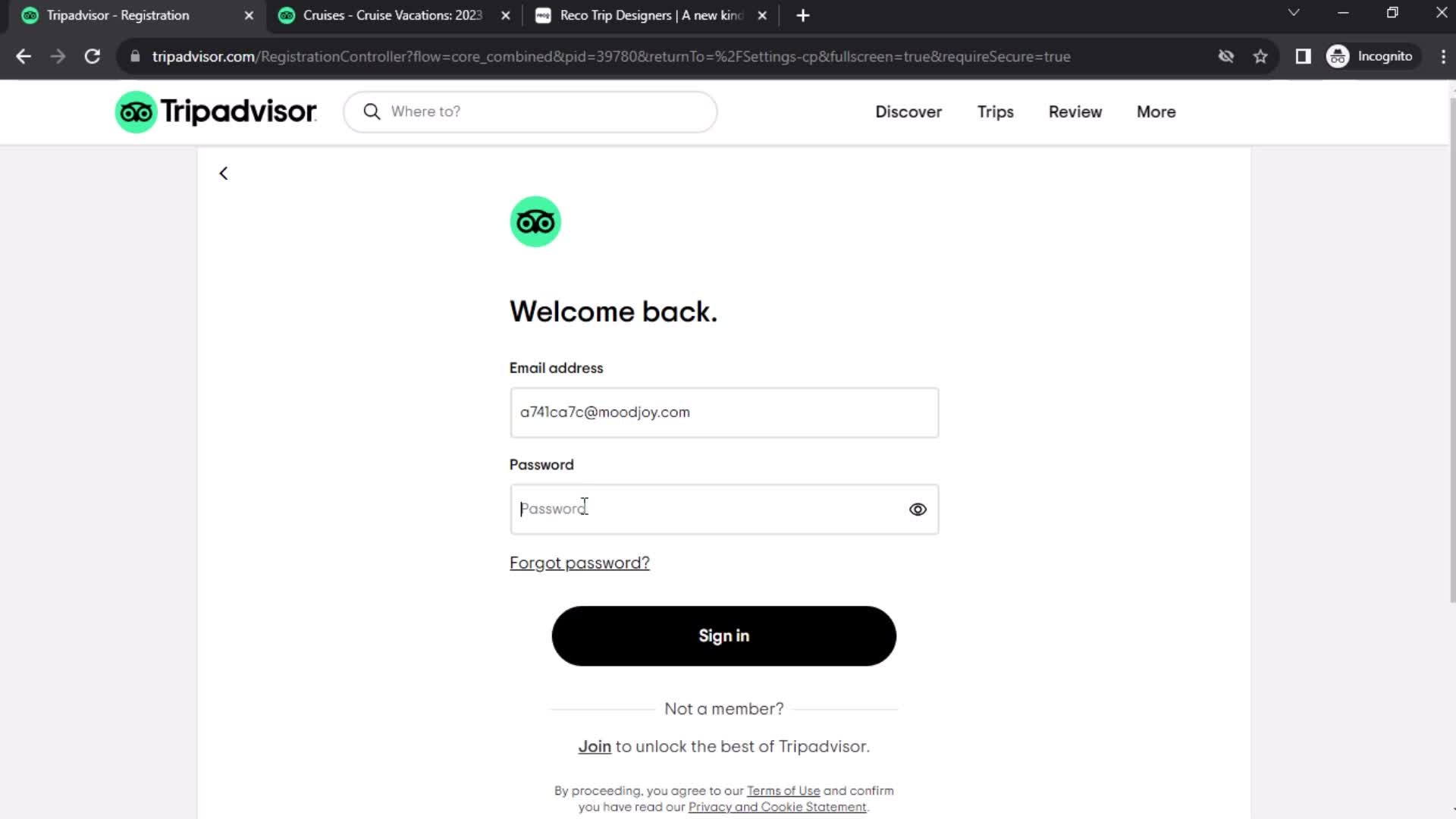Click the email address input field
The width and height of the screenshot is (1456, 819).
pyautogui.click(x=724, y=412)
